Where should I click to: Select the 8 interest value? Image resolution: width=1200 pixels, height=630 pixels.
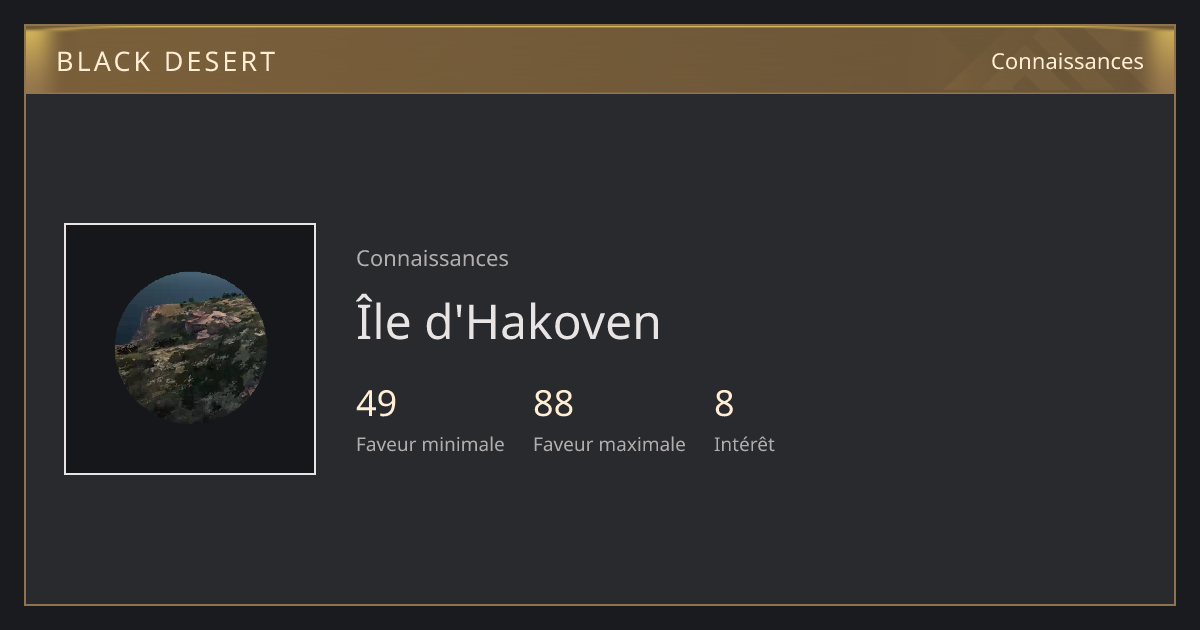[724, 404]
